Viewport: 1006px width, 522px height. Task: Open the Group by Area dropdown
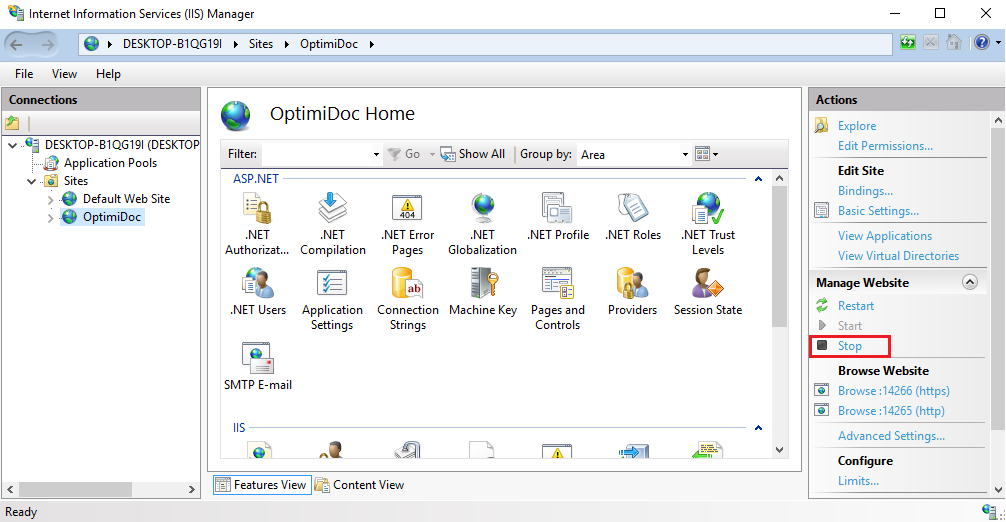[685, 155]
